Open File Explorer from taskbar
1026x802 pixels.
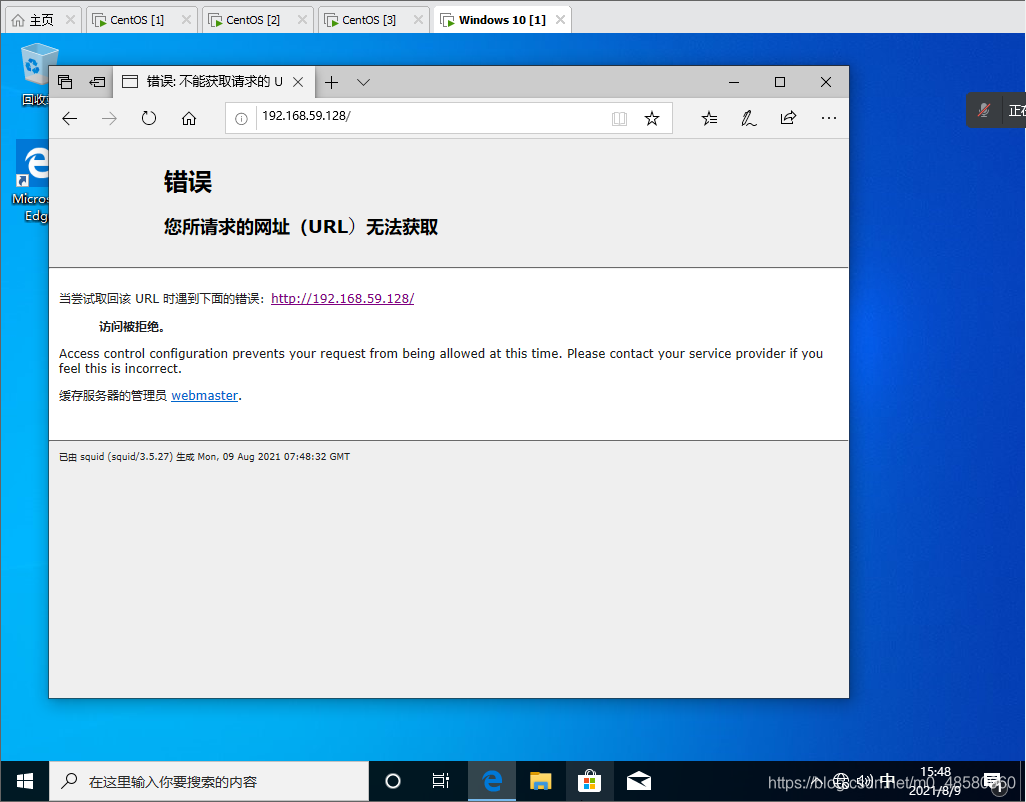coord(540,781)
